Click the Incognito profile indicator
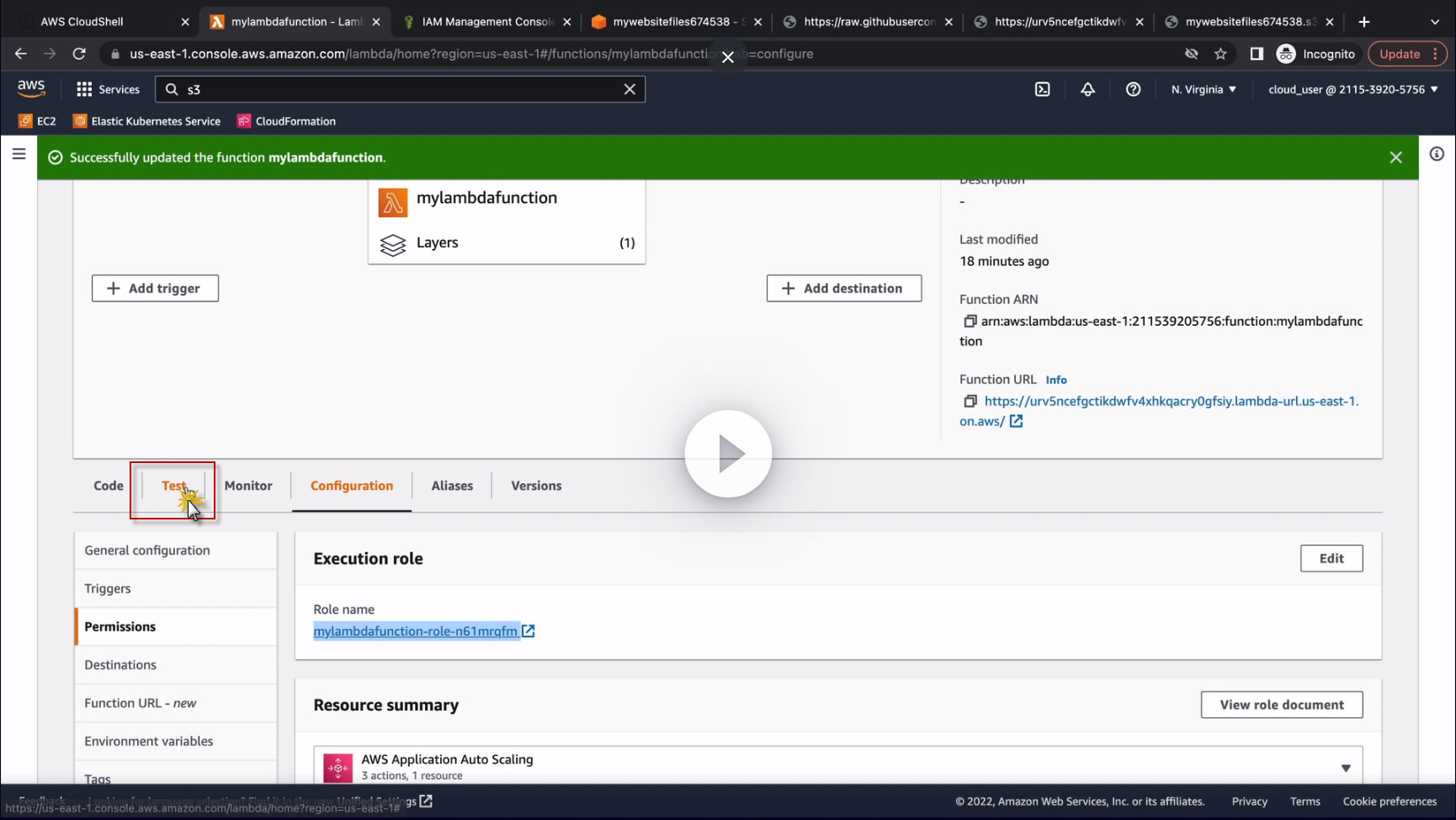Viewport: 1456px width, 820px height. click(x=1316, y=54)
